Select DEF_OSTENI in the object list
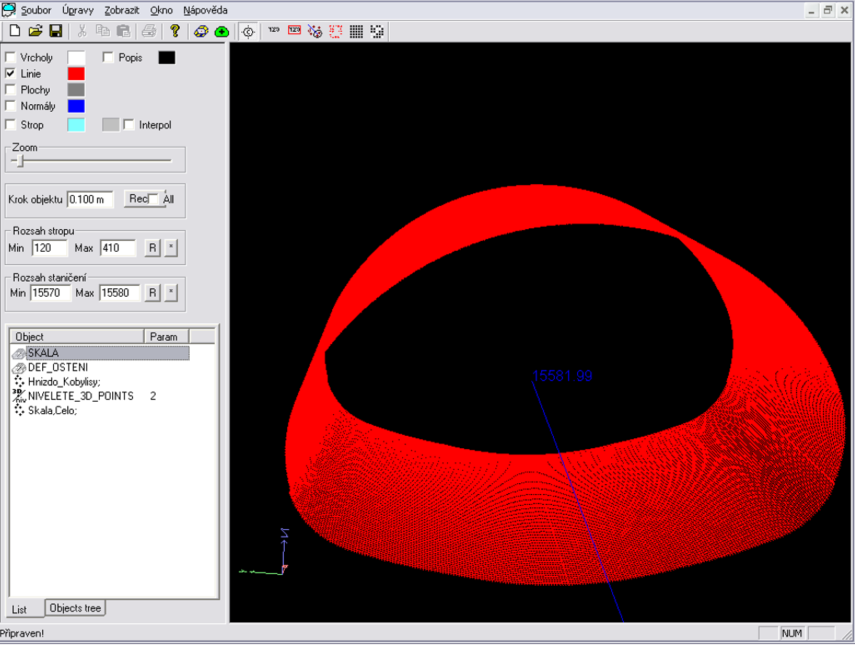 [58, 367]
